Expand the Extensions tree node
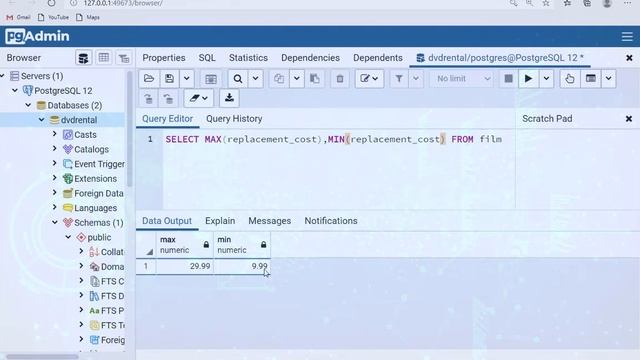 55,178
